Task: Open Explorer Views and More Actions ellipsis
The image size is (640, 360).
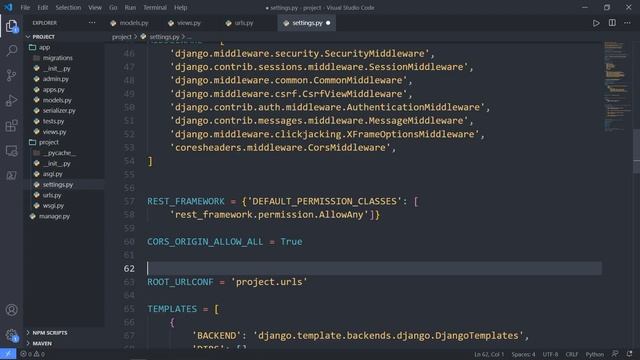Action: tap(92, 23)
